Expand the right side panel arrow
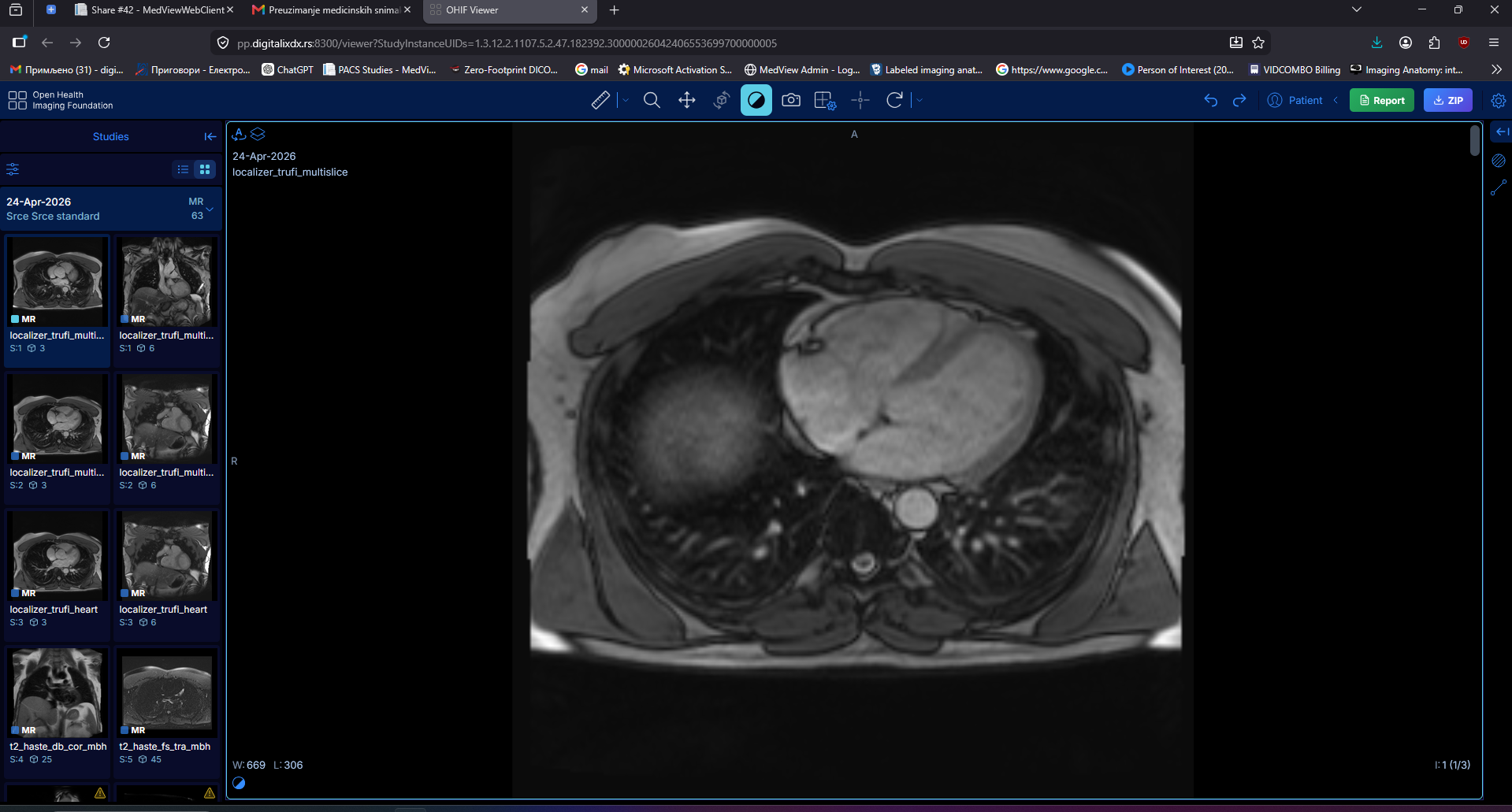Viewport: 1512px width, 812px height. pyautogui.click(x=1502, y=132)
